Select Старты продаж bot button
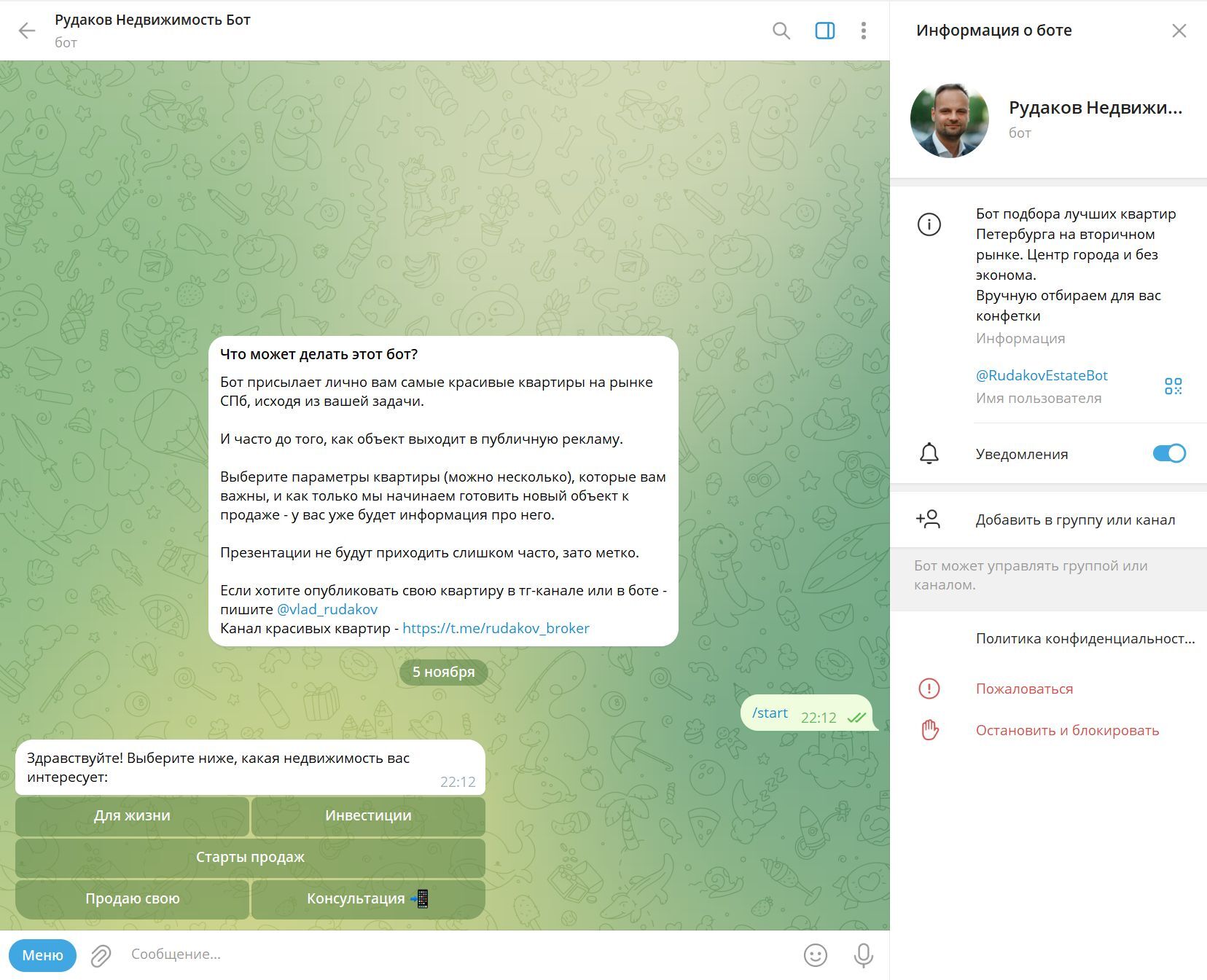Viewport: 1207px width, 980px height. (x=250, y=858)
